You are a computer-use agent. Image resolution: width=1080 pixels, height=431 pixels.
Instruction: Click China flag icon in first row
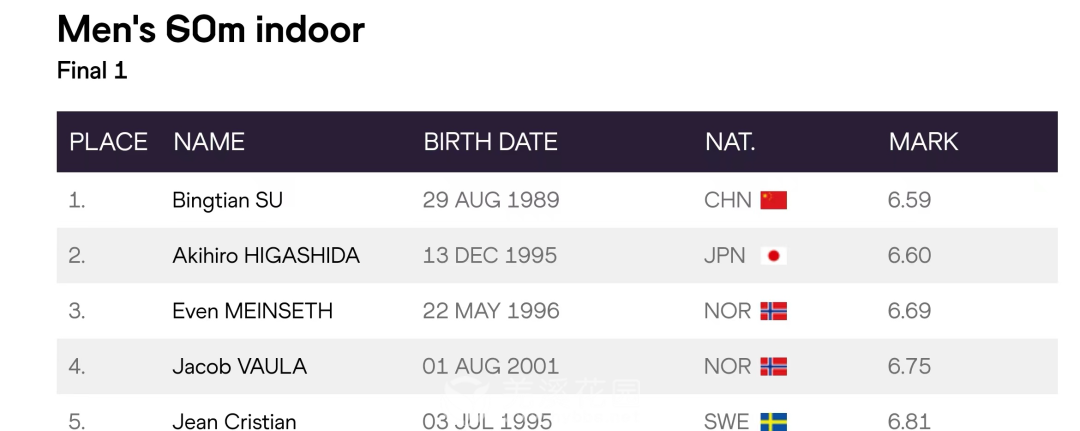(773, 200)
